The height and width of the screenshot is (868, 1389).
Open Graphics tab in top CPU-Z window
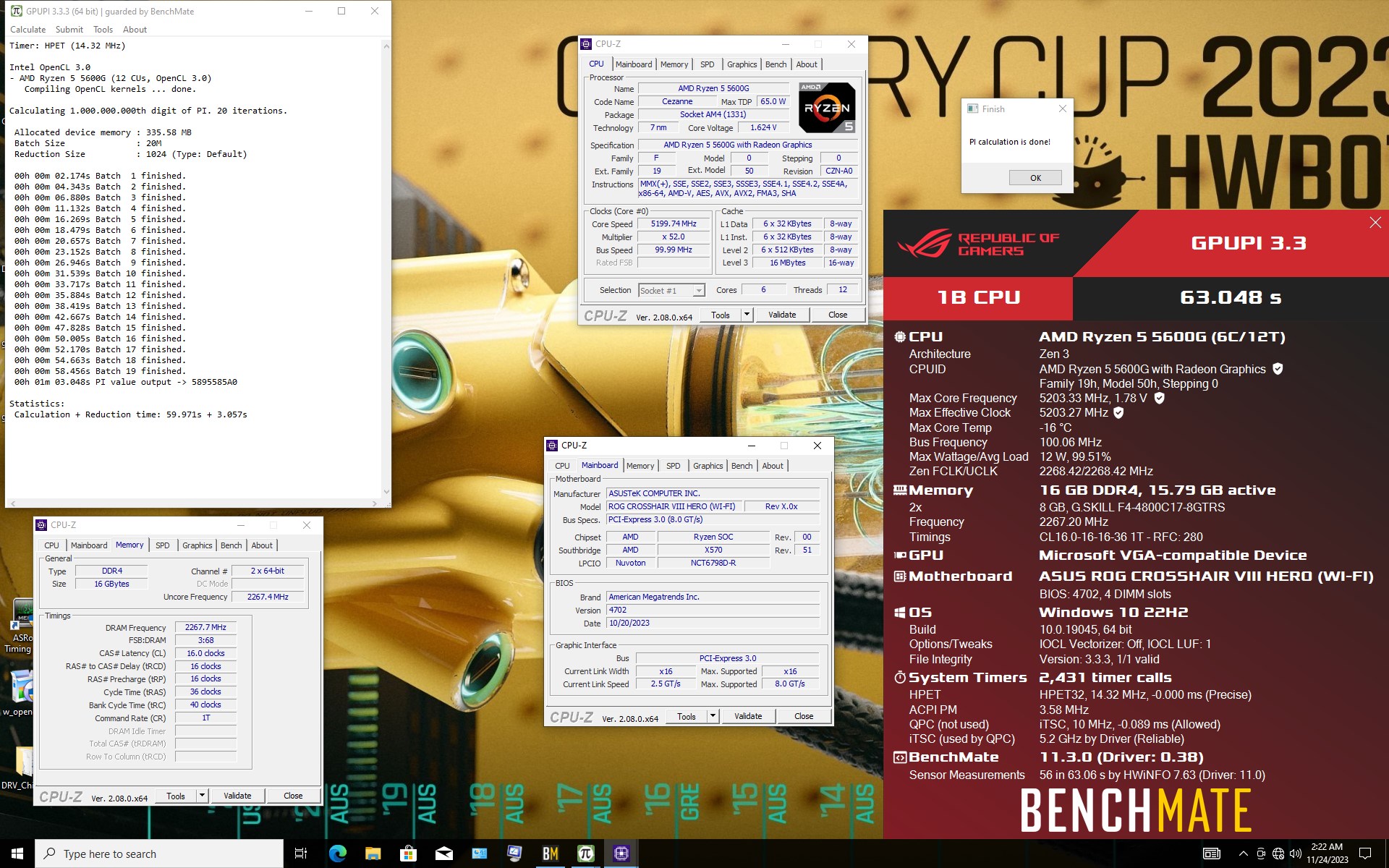pos(742,64)
